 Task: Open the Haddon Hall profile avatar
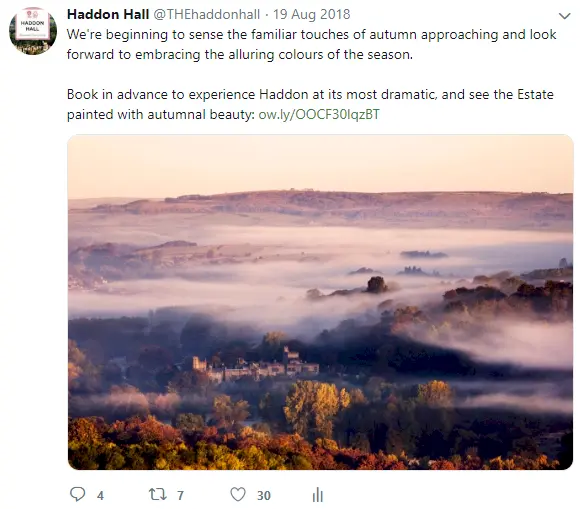click(33, 31)
